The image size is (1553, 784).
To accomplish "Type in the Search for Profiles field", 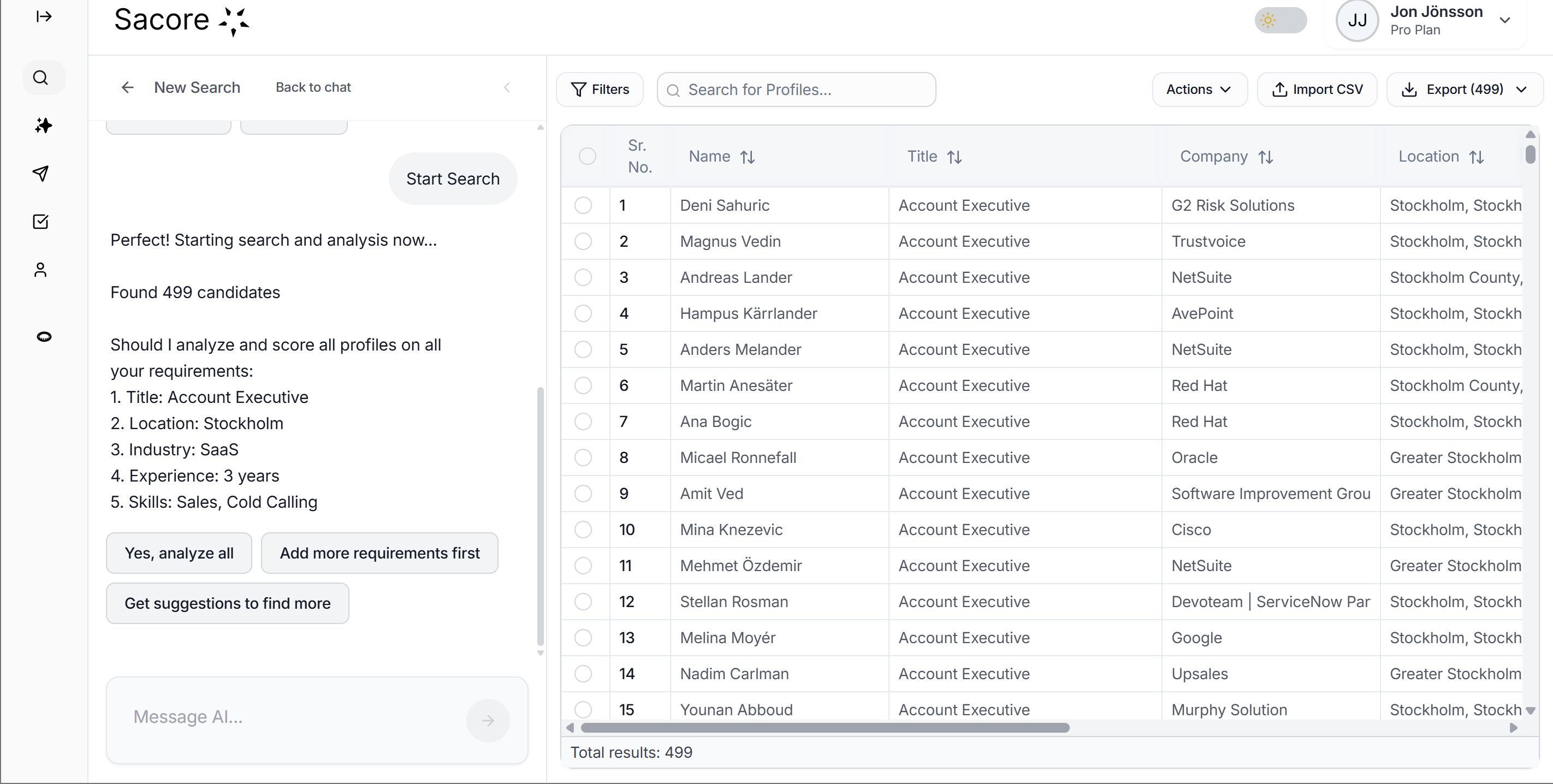I will coord(796,89).
